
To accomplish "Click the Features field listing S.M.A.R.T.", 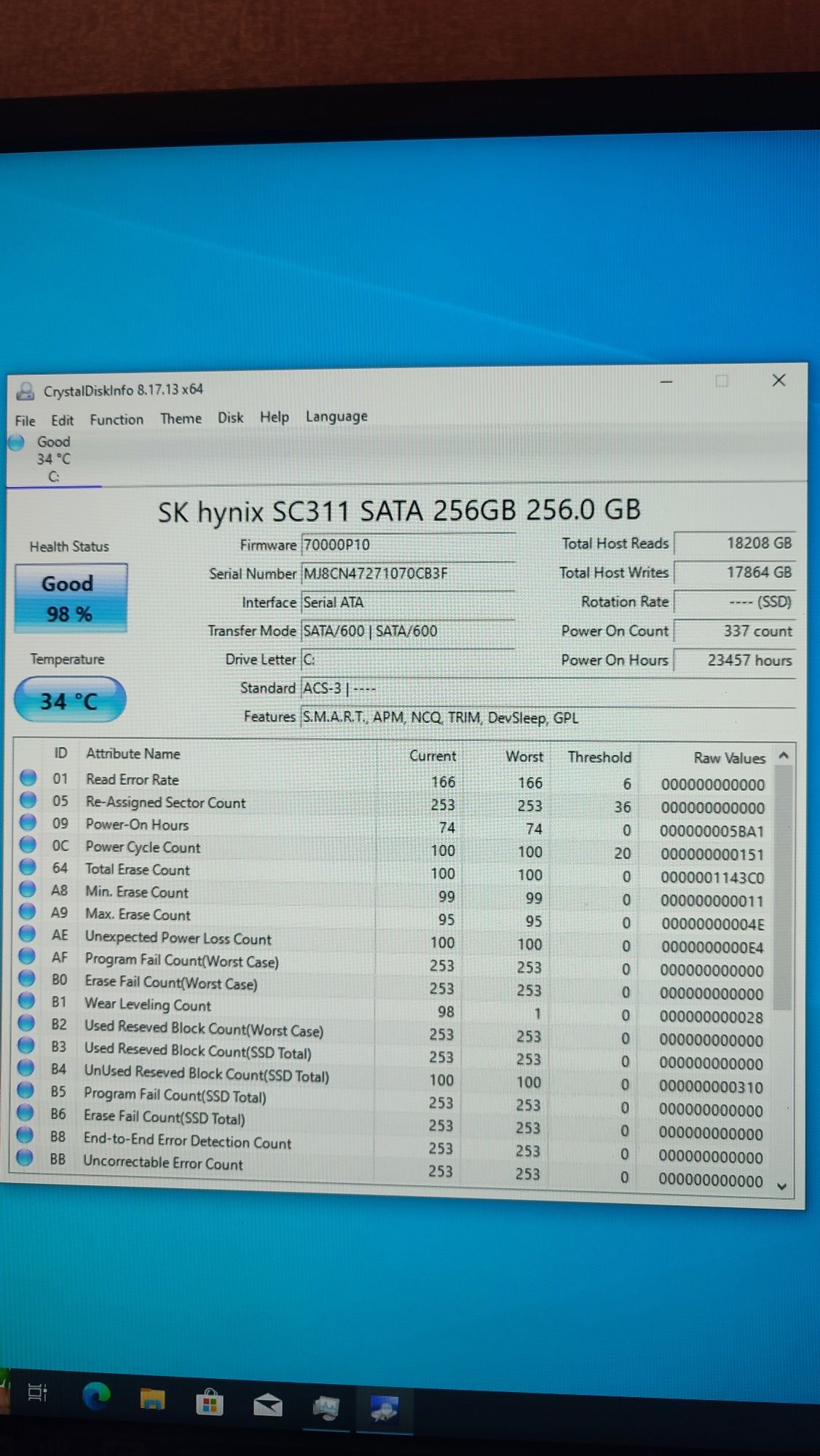I will click(548, 717).
